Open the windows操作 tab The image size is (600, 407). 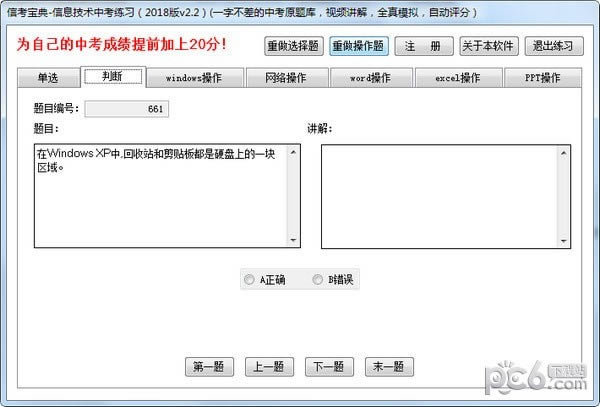click(195, 78)
